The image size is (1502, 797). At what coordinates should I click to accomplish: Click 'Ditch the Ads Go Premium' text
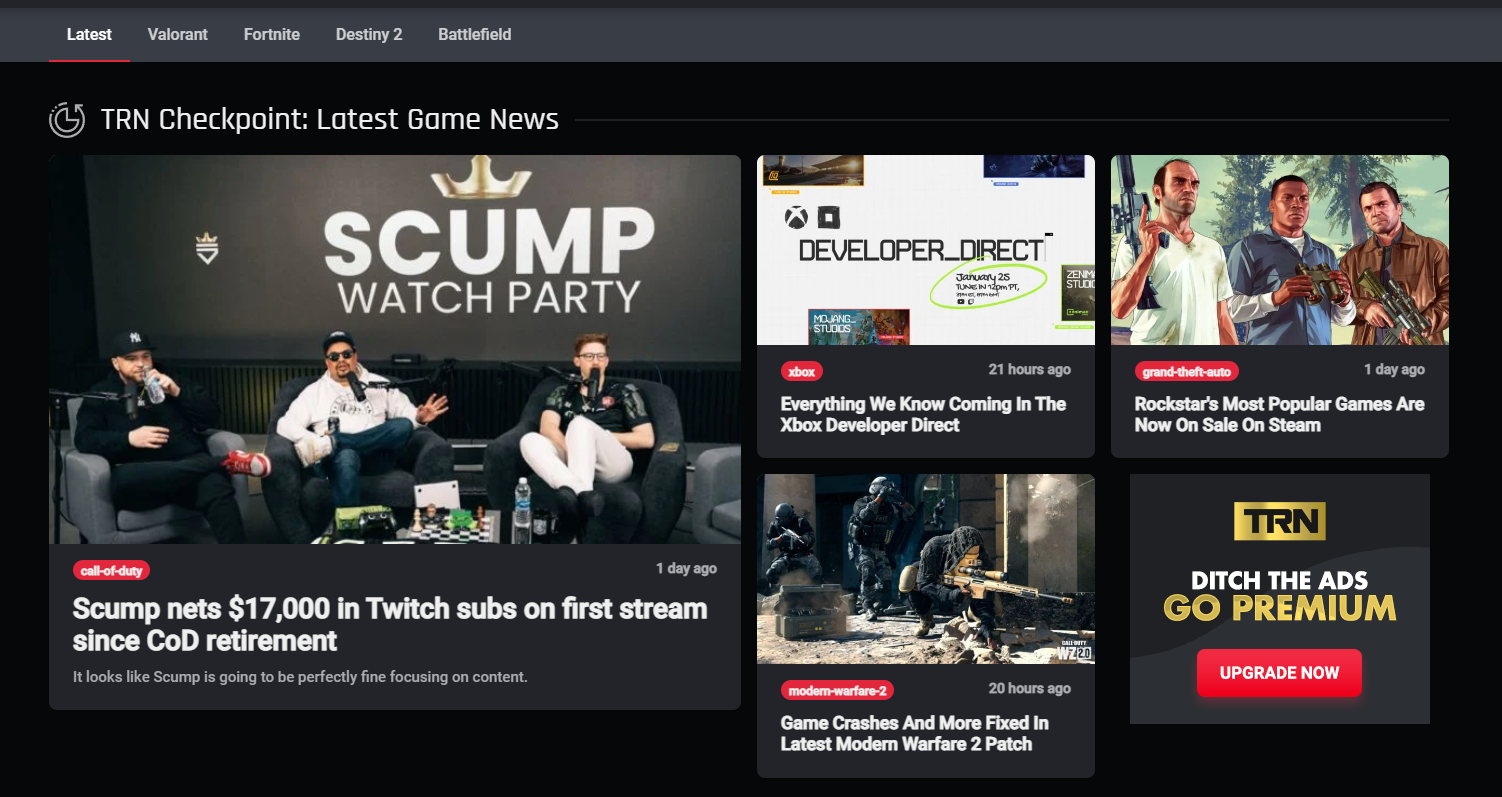click(x=1279, y=596)
